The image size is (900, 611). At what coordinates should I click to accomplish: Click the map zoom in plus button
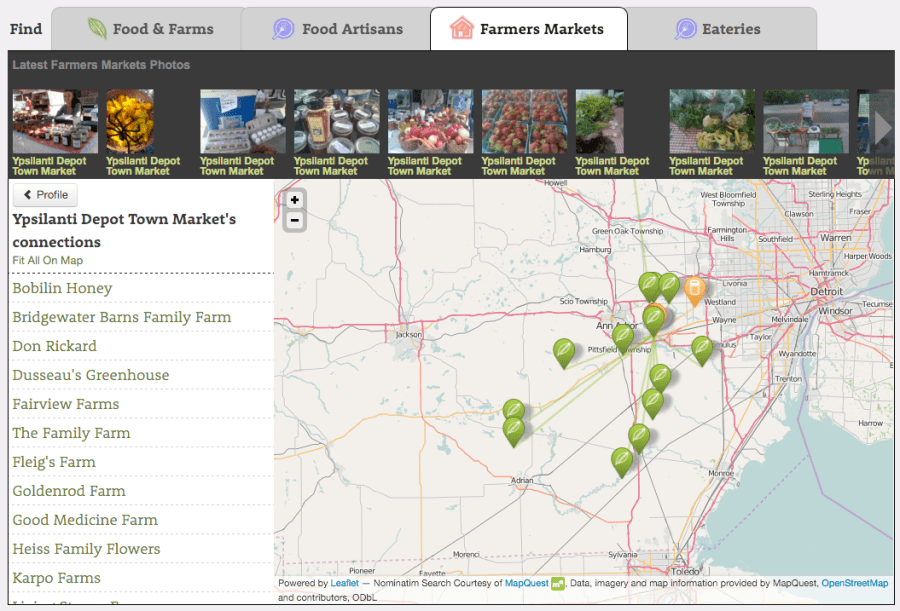point(294,200)
